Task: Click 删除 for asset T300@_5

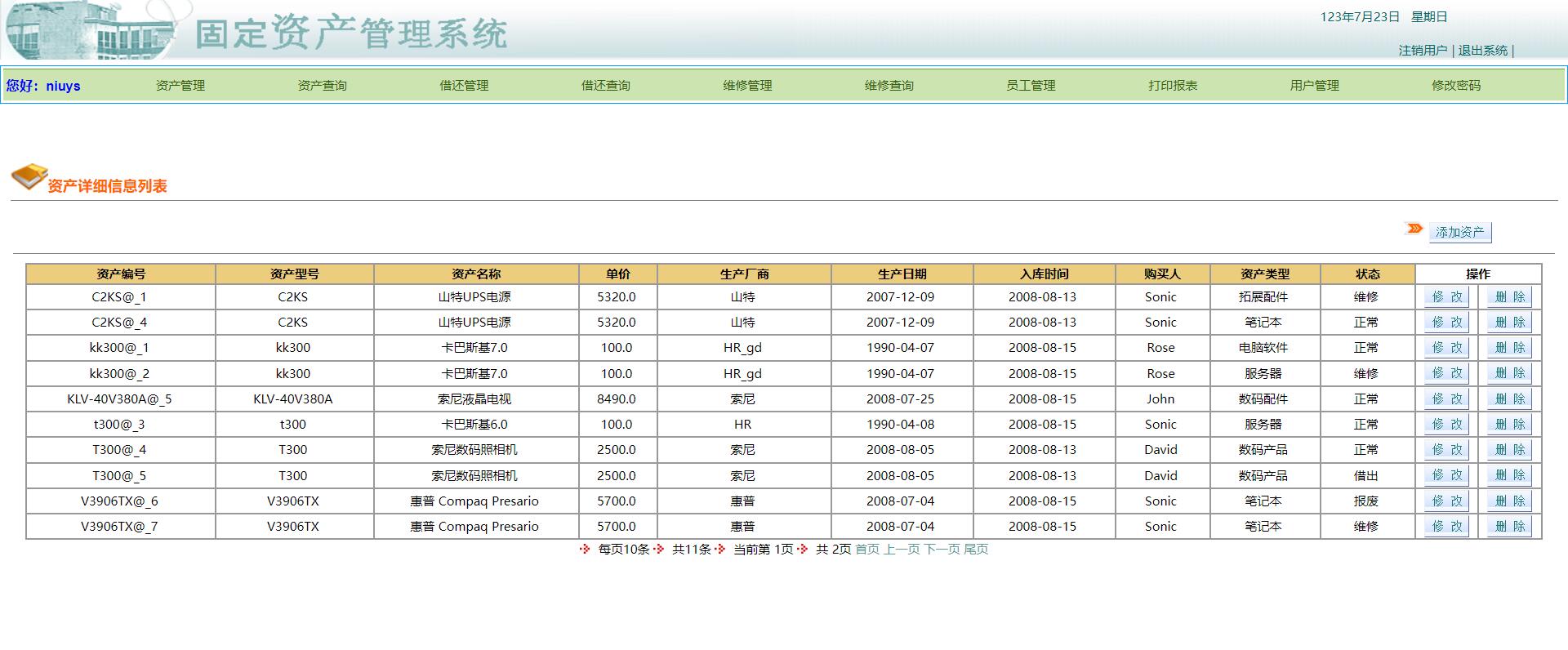Action: coord(1509,475)
